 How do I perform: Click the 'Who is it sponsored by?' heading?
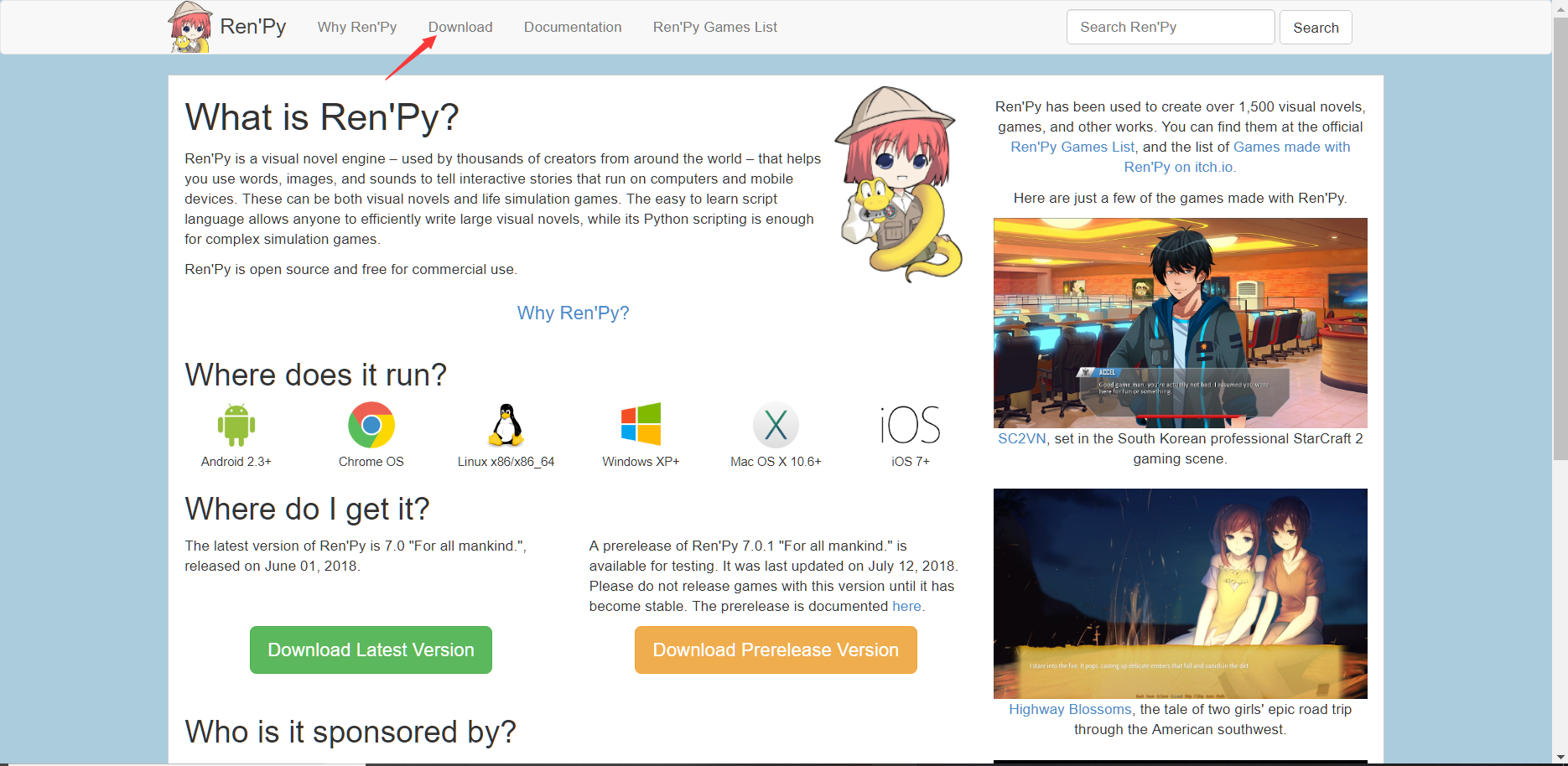(350, 732)
